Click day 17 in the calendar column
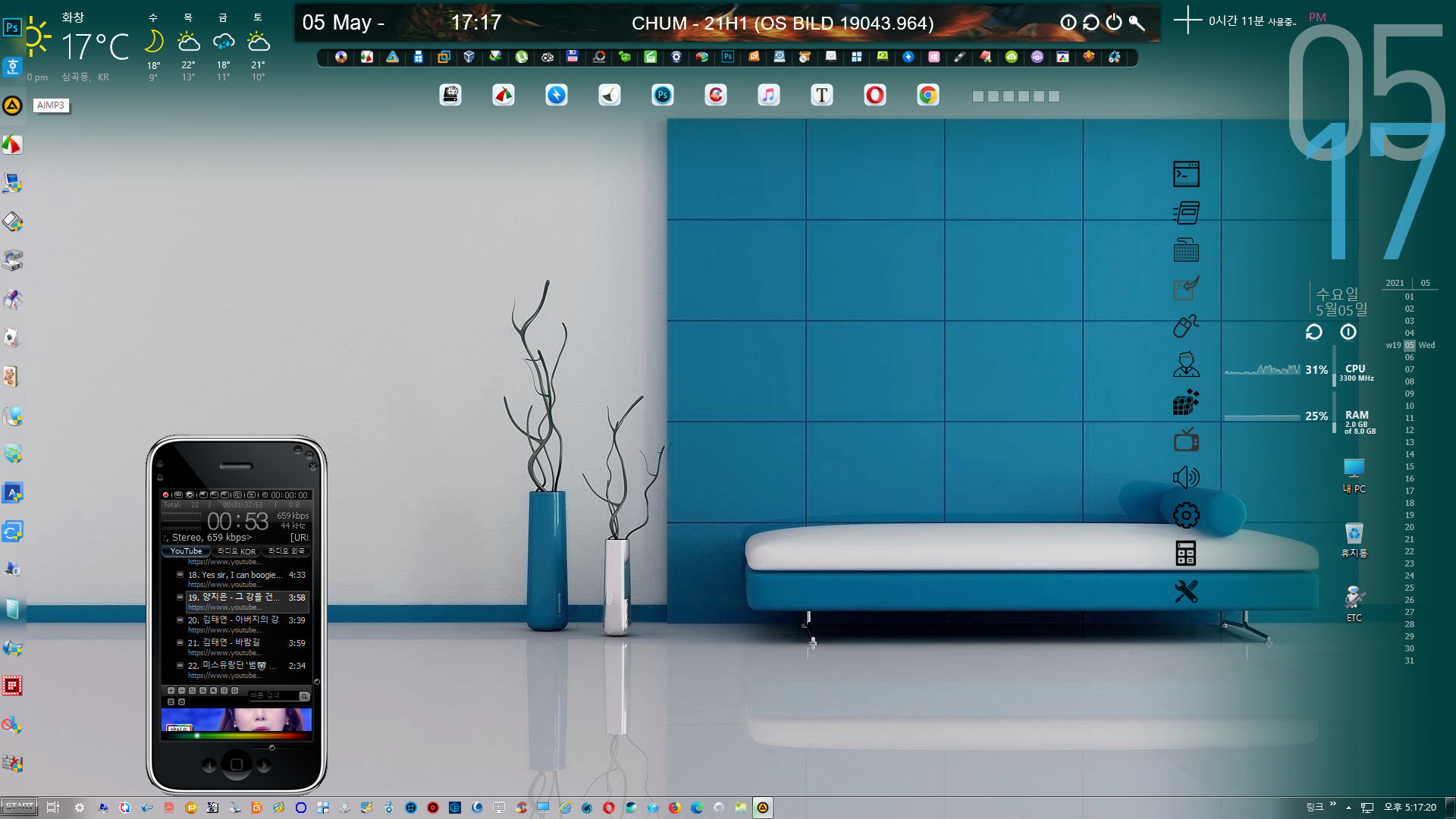This screenshot has height=819, width=1456. [x=1409, y=491]
